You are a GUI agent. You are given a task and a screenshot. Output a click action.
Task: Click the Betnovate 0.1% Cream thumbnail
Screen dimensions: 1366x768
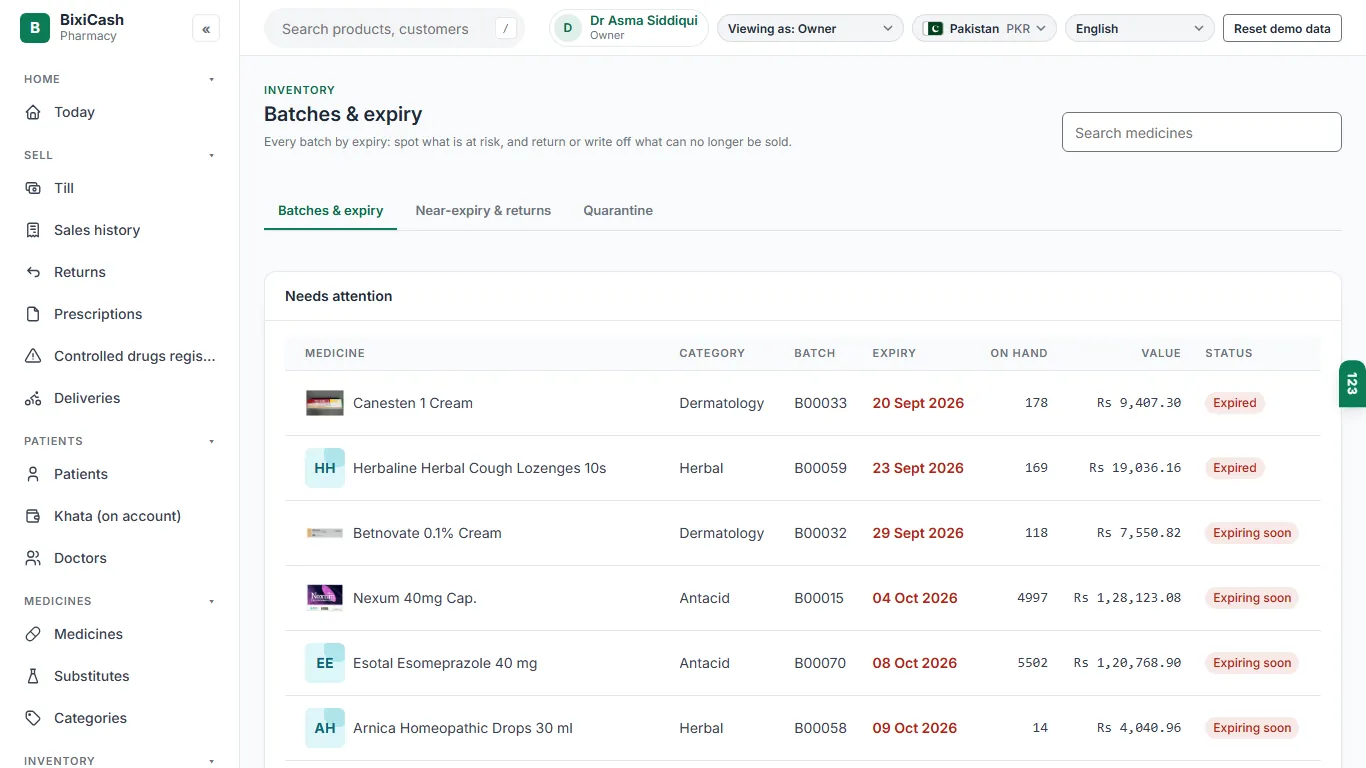(x=325, y=533)
